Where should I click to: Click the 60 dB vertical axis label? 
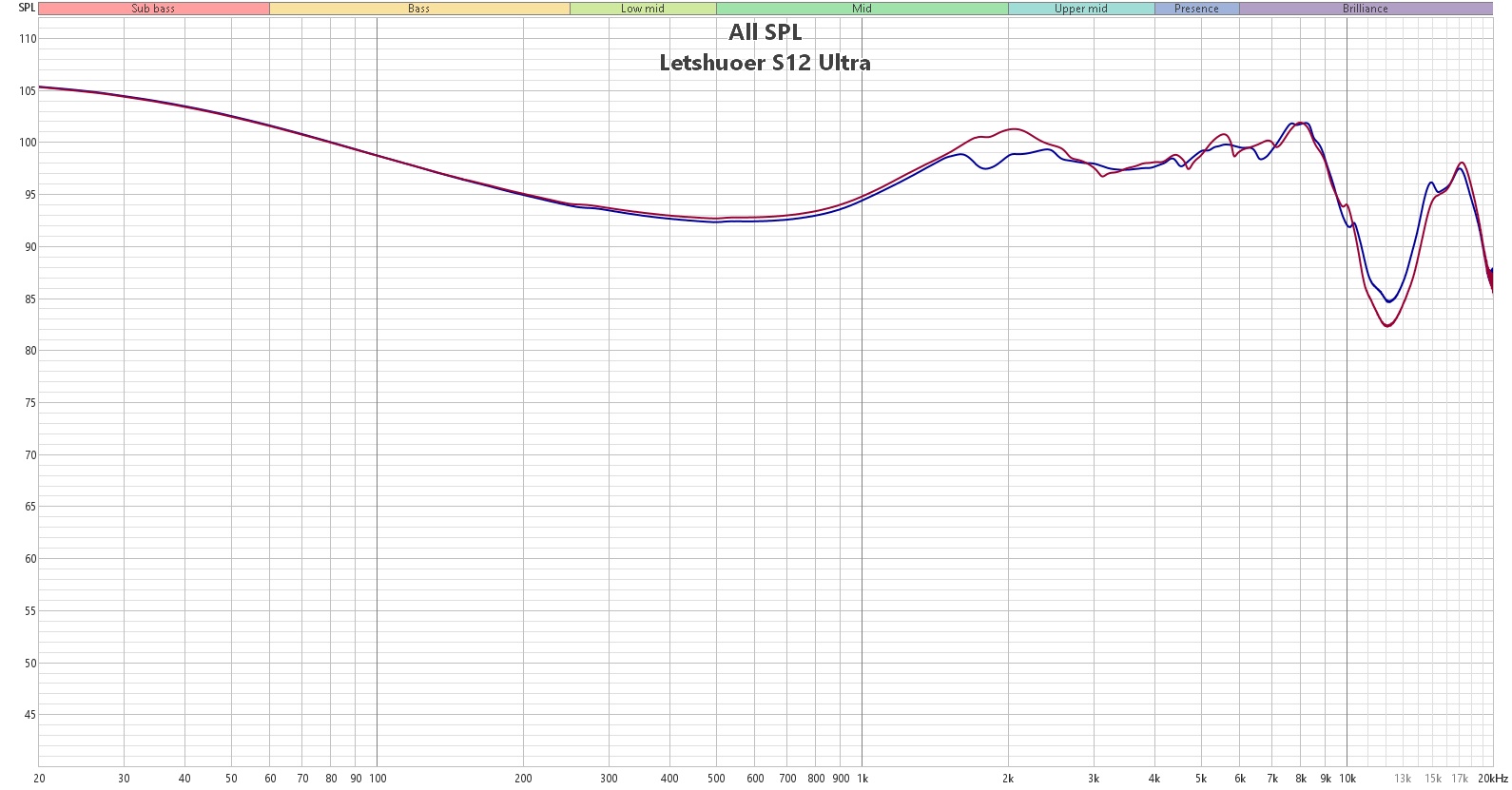29,559
